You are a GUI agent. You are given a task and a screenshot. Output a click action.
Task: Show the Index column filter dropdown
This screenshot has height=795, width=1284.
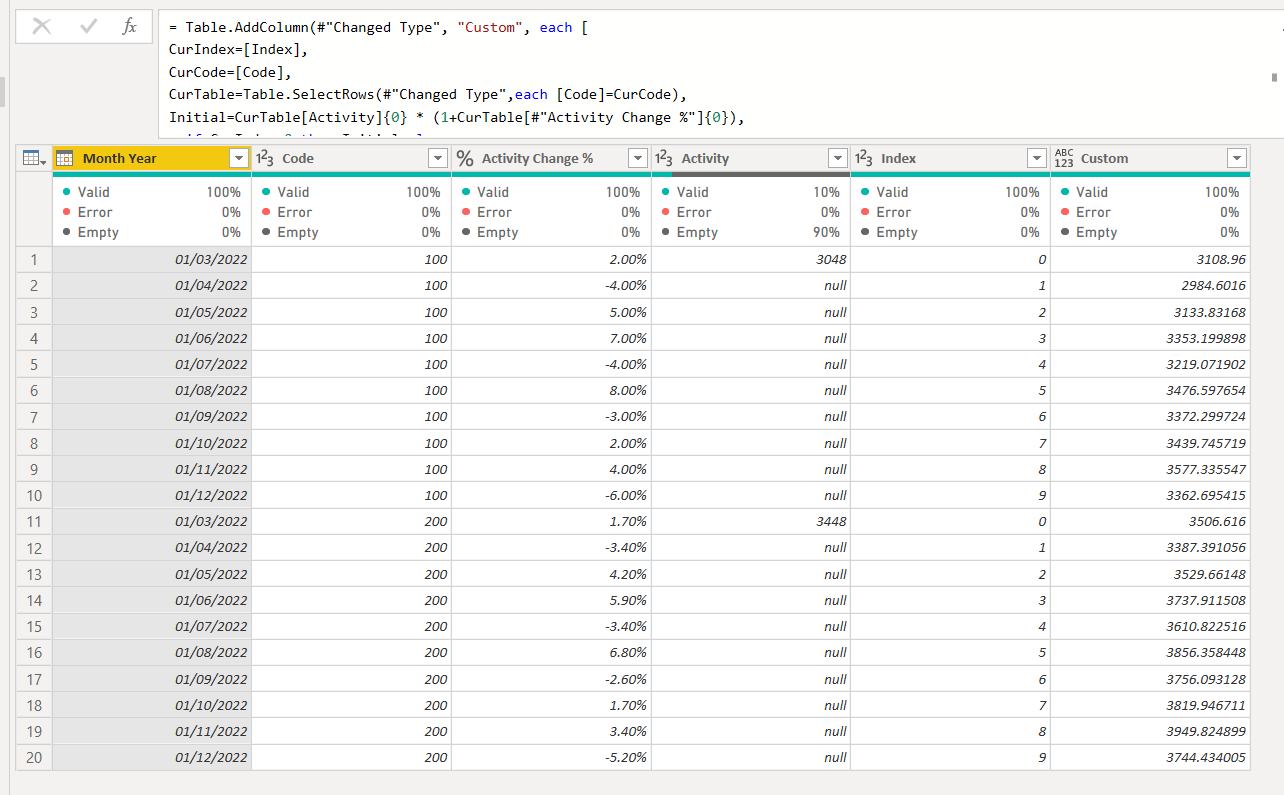pos(1037,158)
